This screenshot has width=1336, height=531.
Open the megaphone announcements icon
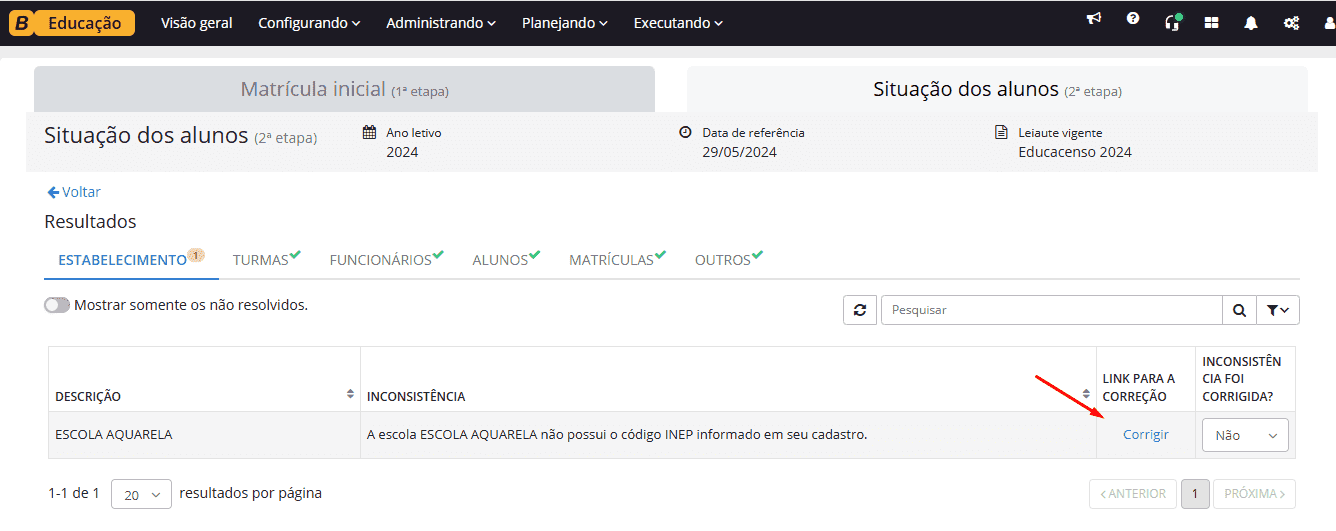[1093, 19]
